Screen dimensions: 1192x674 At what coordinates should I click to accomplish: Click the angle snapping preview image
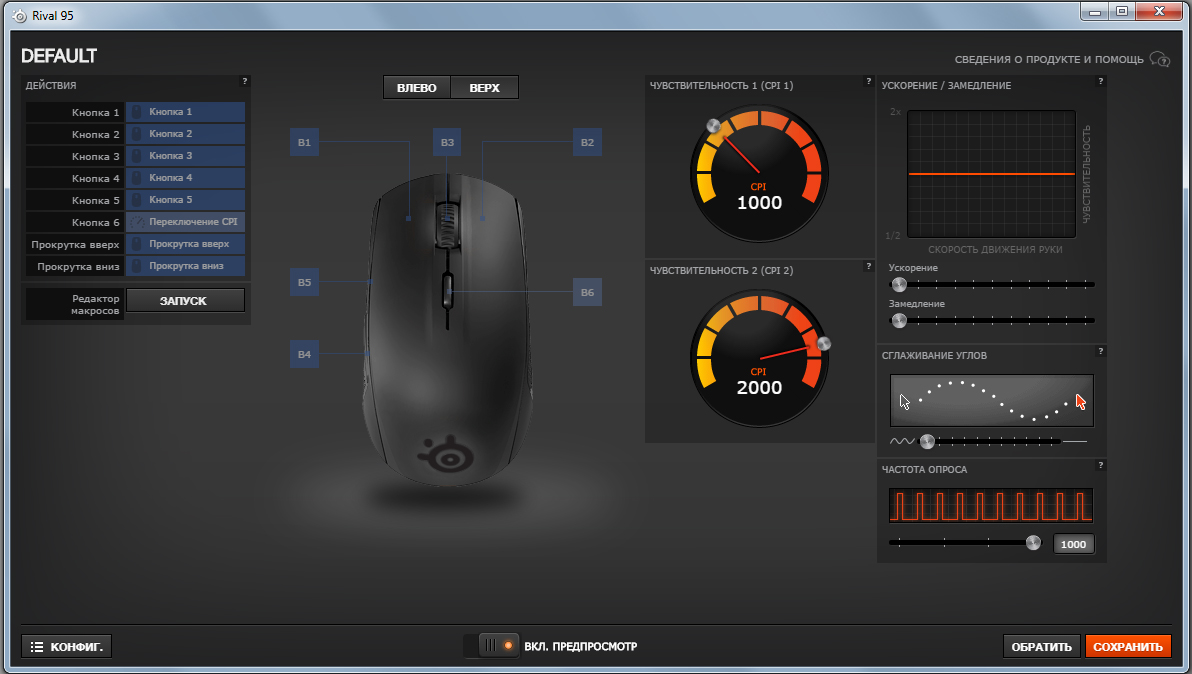[991, 400]
